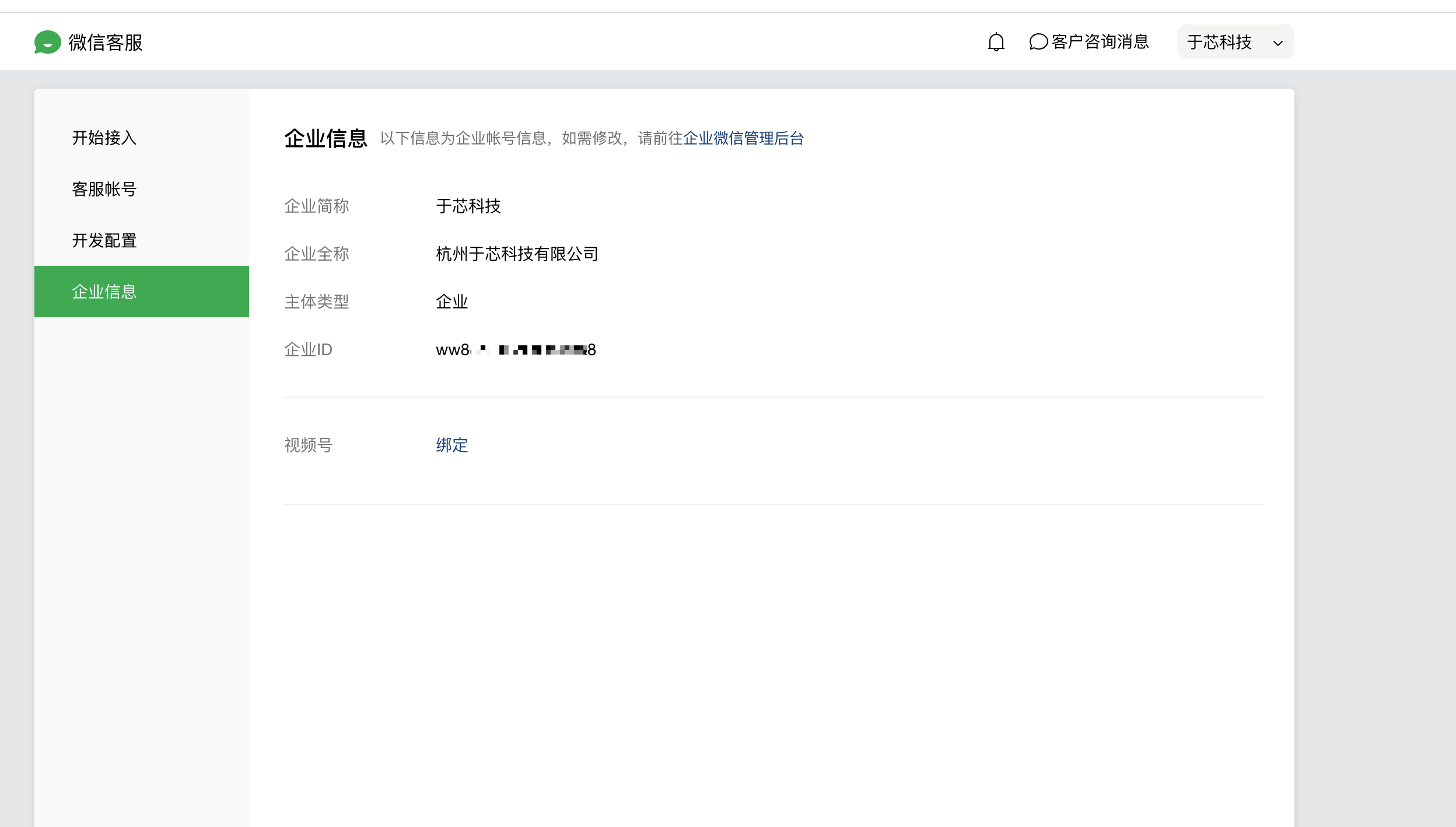Go to the 客服帐号 section
This screenshot has height=827, width=1456.
104,189
